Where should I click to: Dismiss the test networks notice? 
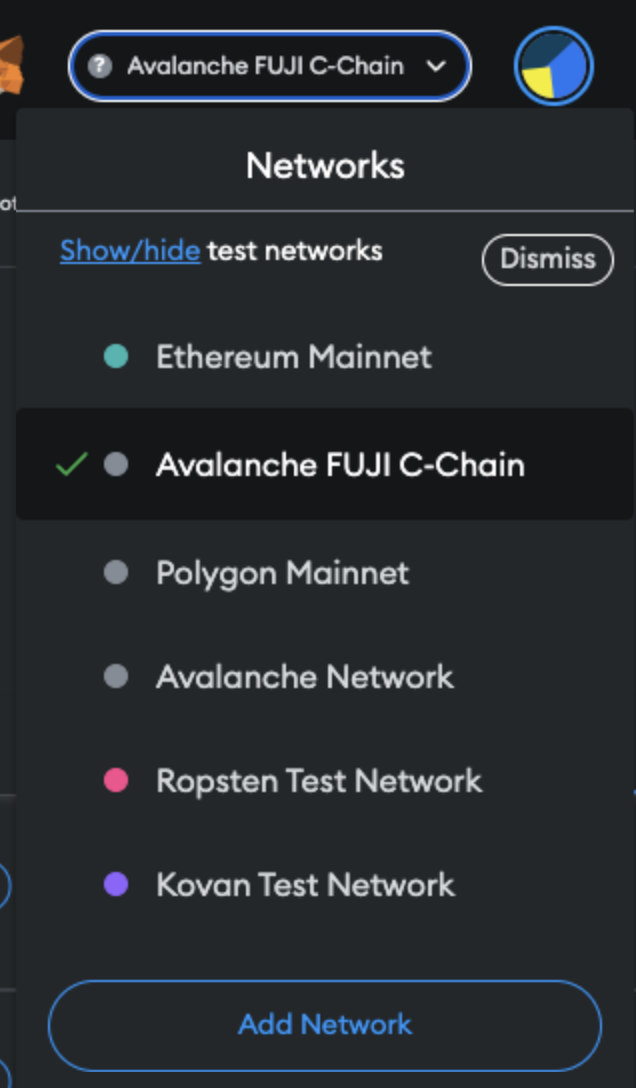548,260
